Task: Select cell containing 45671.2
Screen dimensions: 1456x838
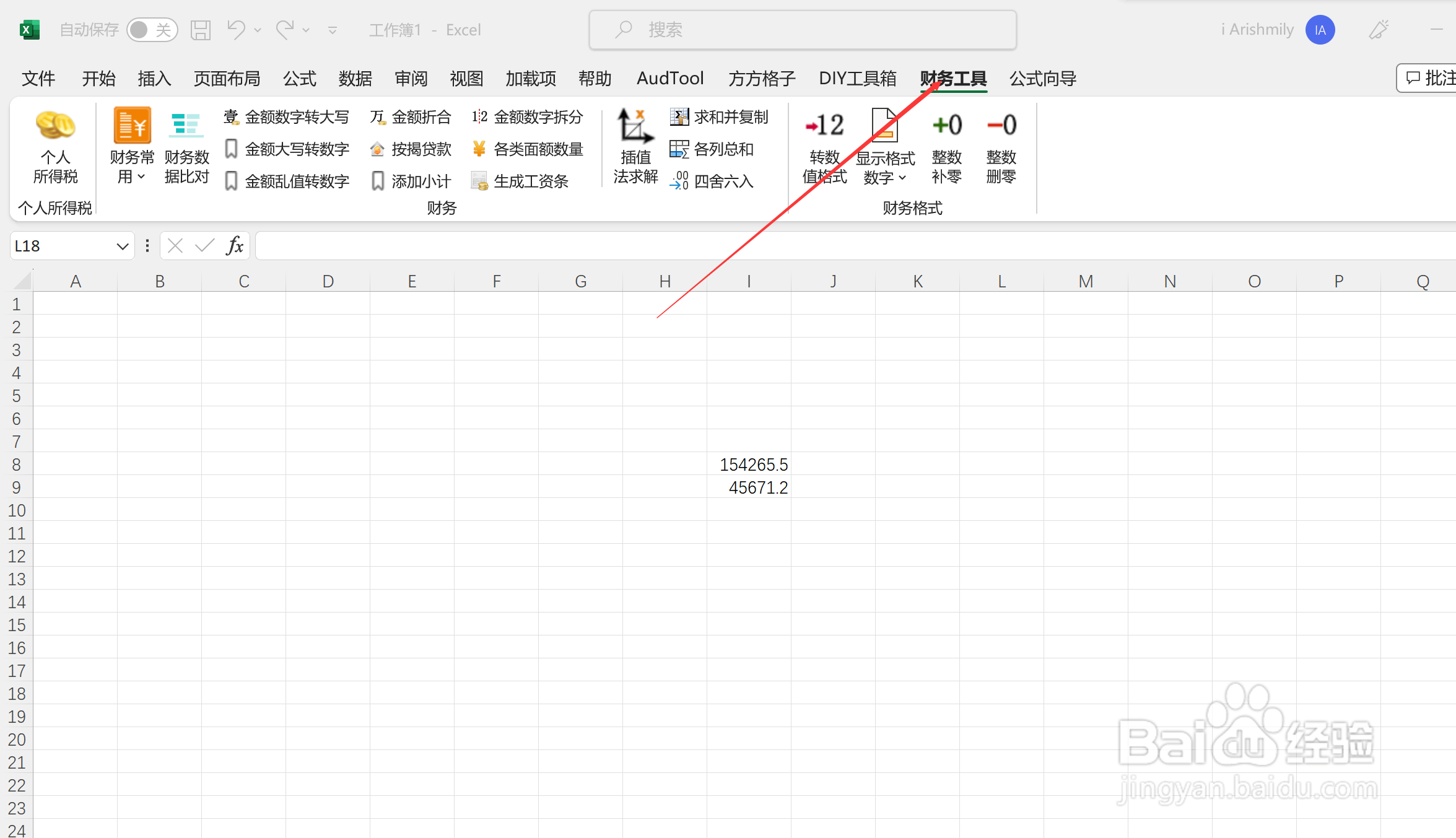Action: [x=749, y=487]
